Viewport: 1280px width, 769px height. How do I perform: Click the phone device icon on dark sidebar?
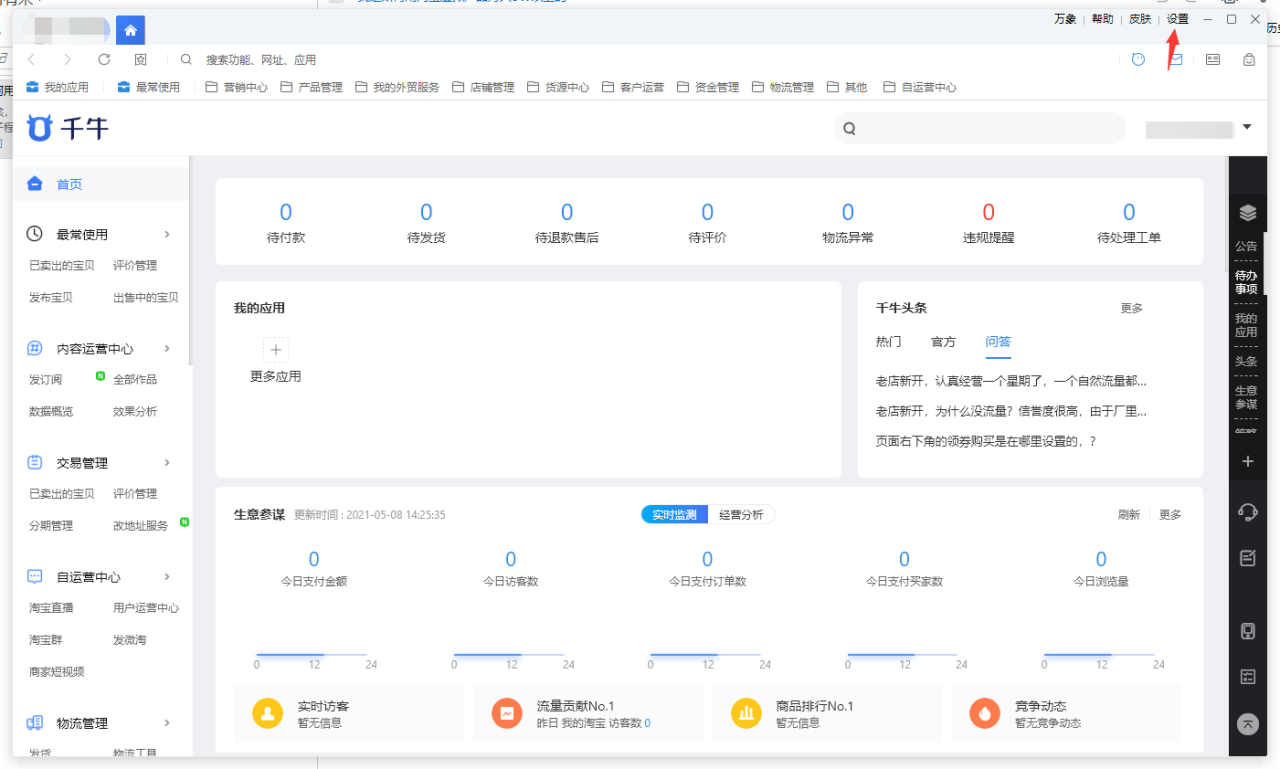tap(1247, 631)
